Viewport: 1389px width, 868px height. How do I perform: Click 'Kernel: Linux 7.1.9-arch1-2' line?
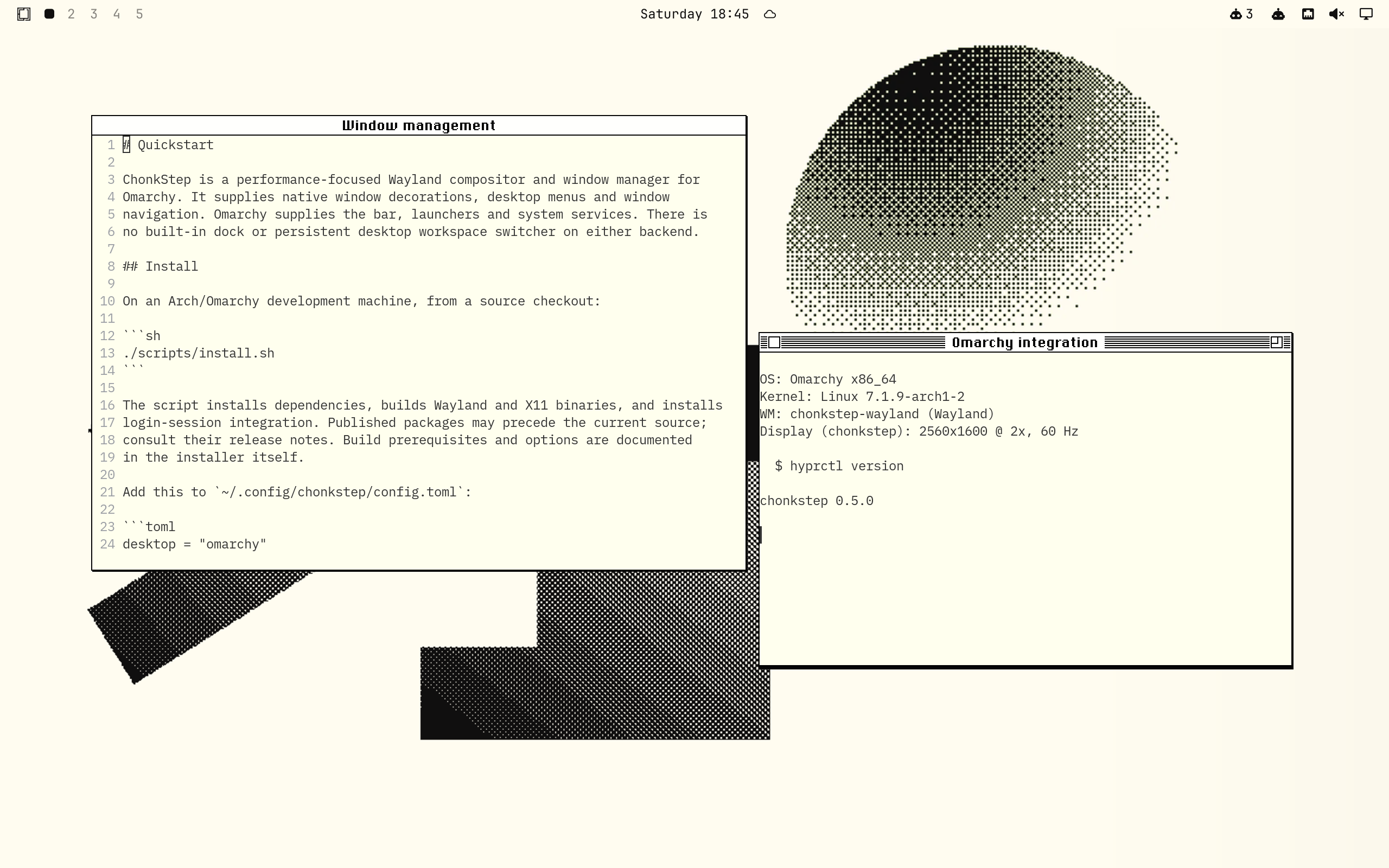(862, 397)
